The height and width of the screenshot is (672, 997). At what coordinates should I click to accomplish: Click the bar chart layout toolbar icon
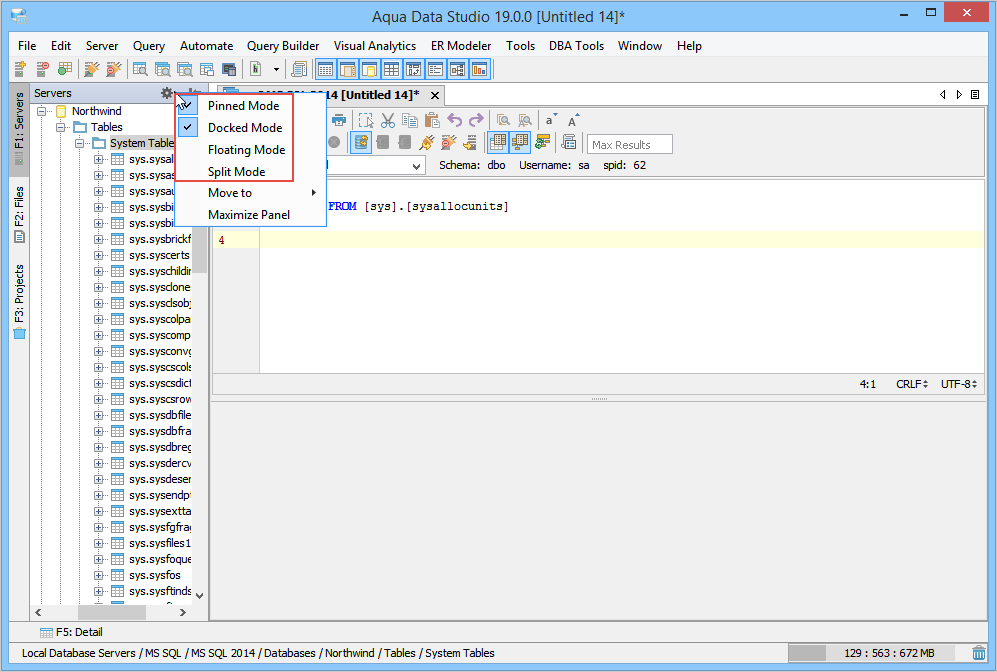(479, 69)
